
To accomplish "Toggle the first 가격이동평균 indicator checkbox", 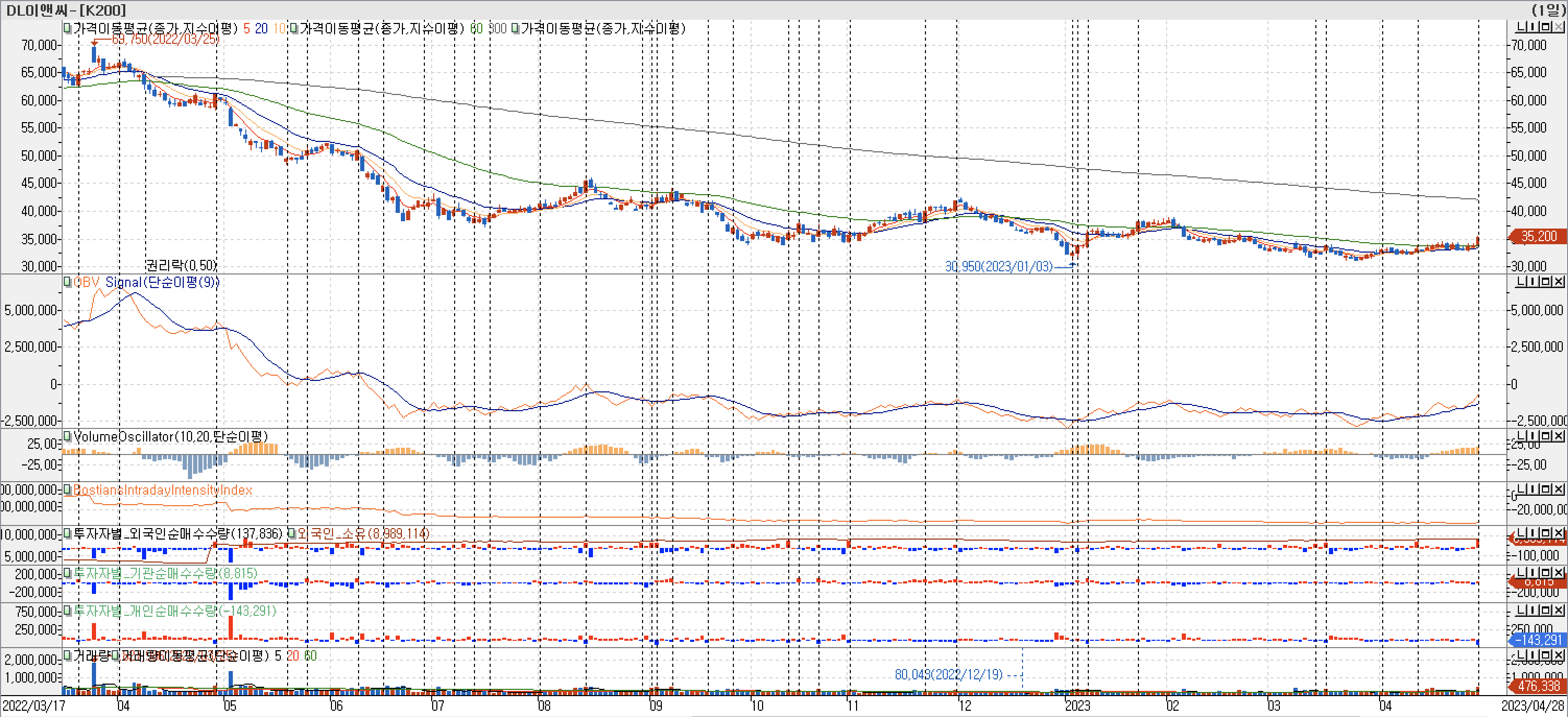I will [67, 28].
